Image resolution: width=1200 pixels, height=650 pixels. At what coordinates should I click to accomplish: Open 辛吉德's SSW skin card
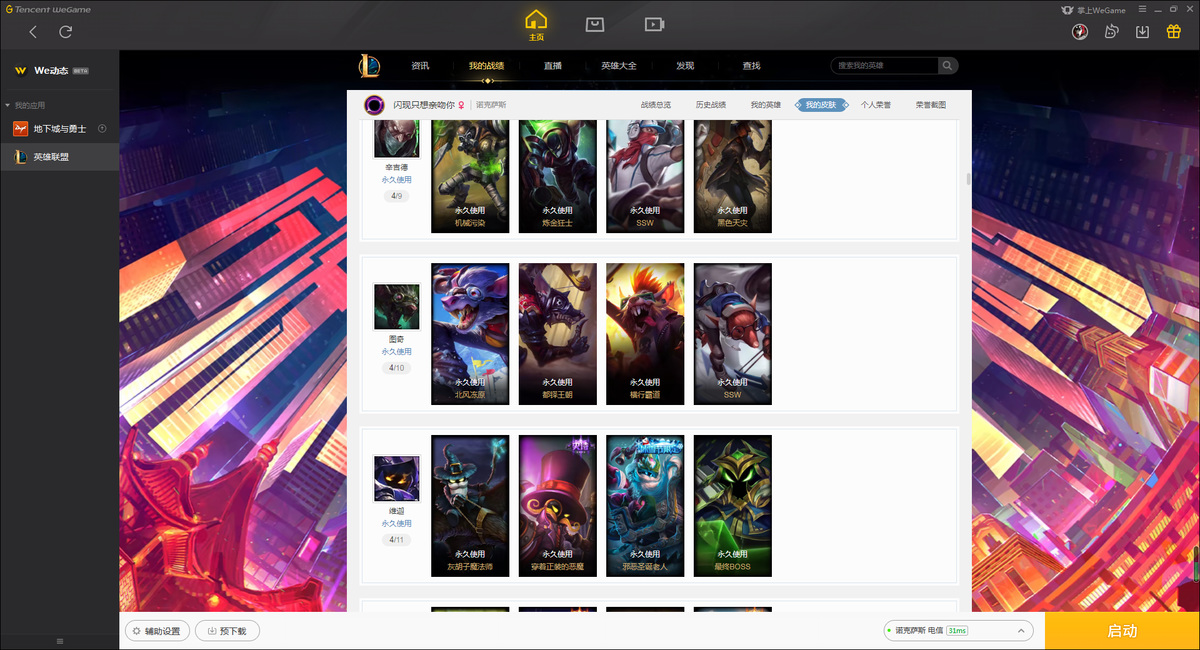[645, 177]
